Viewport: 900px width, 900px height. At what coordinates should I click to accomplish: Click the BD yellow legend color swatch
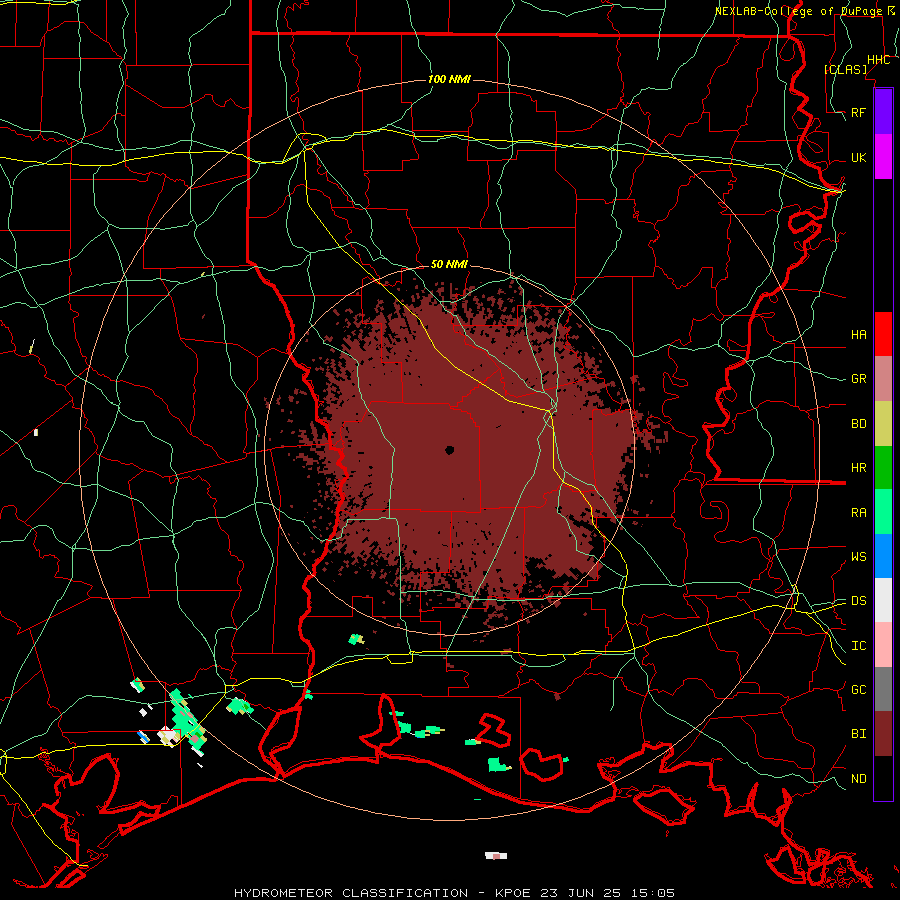[x=883, y=424]
